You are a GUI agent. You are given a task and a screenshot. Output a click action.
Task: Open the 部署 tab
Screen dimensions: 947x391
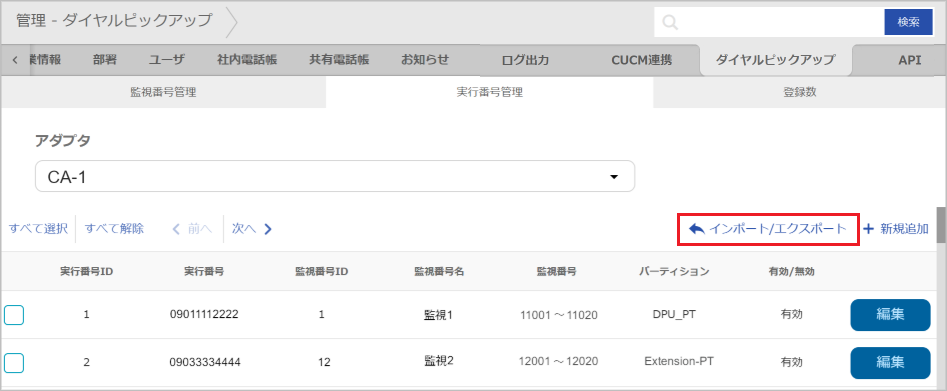[x=104, y=60]
